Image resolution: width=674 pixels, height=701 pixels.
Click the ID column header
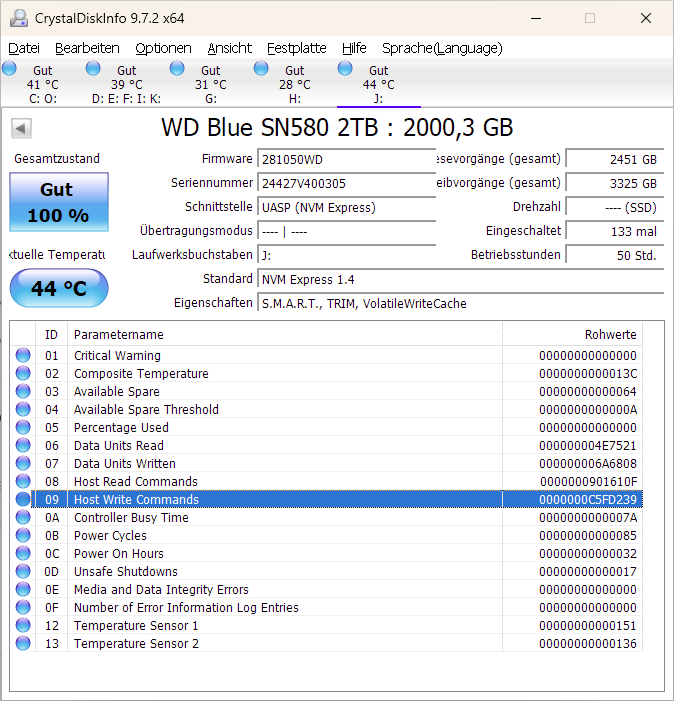pyautogui.click(x=51, y=334)
